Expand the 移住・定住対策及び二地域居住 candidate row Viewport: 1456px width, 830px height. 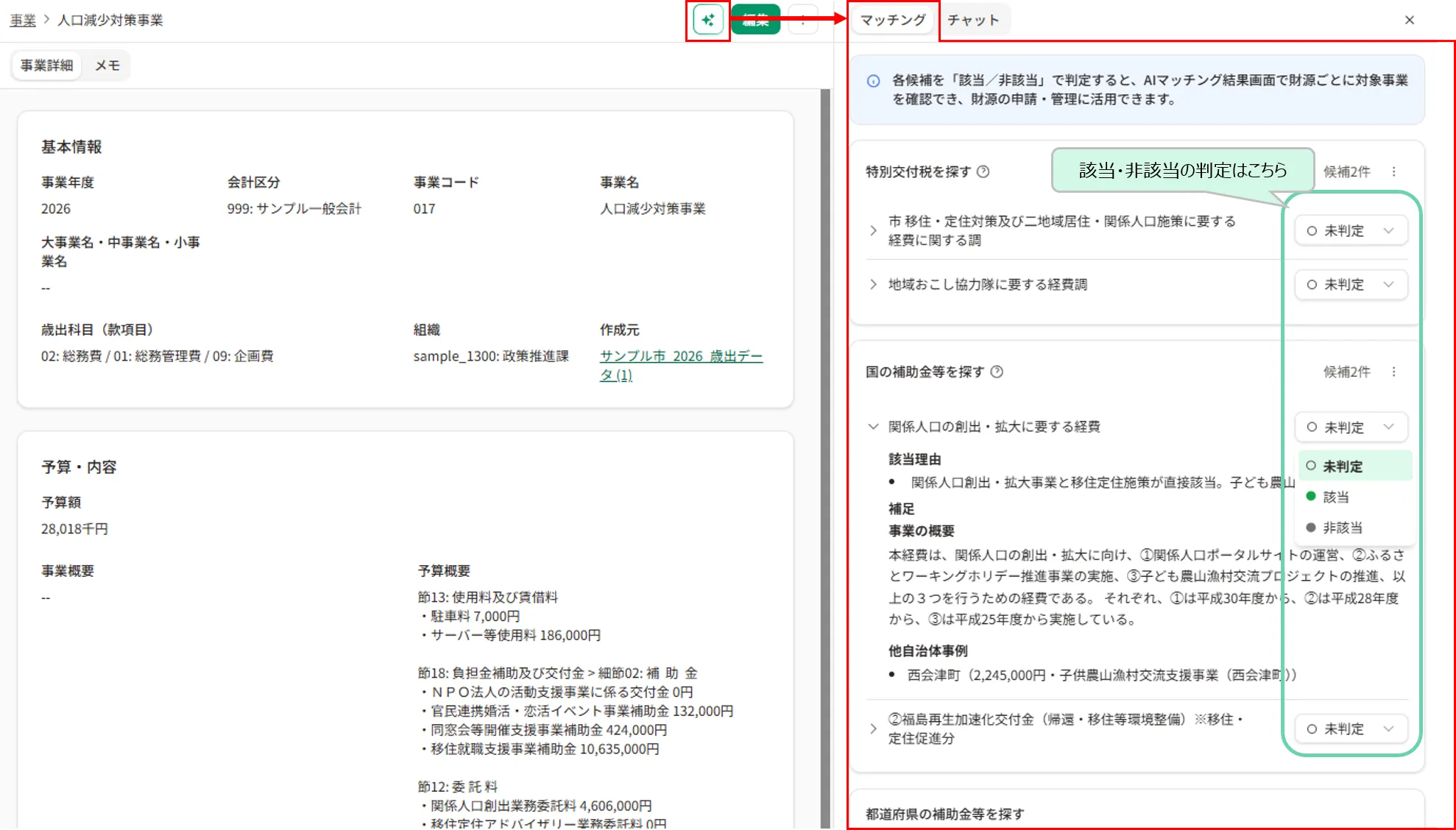pyautogui.click(x=873, y=230)
